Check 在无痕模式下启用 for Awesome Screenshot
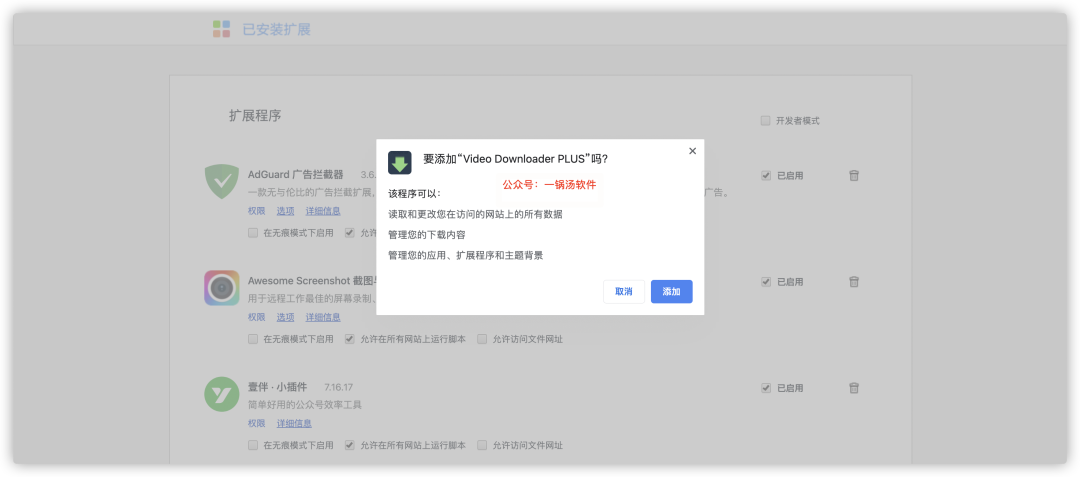 tap(253, 339)
